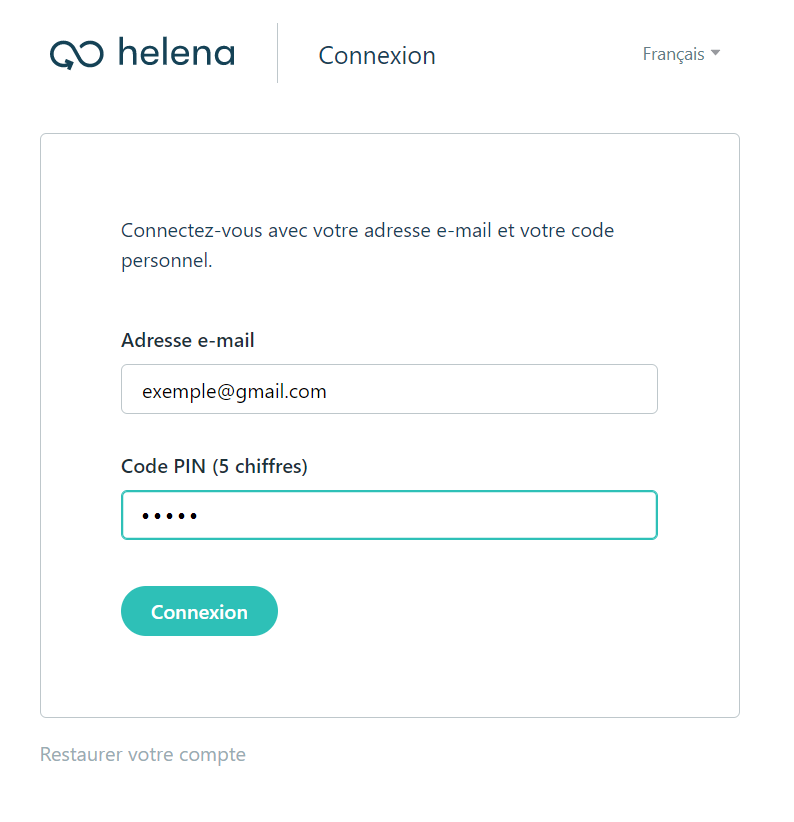Click the Code PIN (5 chiffres) label

(214, 466)
